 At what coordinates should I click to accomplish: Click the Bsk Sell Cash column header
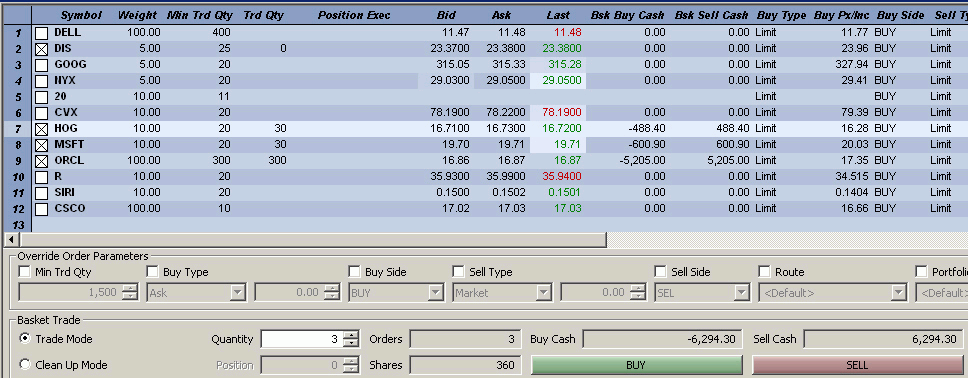click(711, 15)
